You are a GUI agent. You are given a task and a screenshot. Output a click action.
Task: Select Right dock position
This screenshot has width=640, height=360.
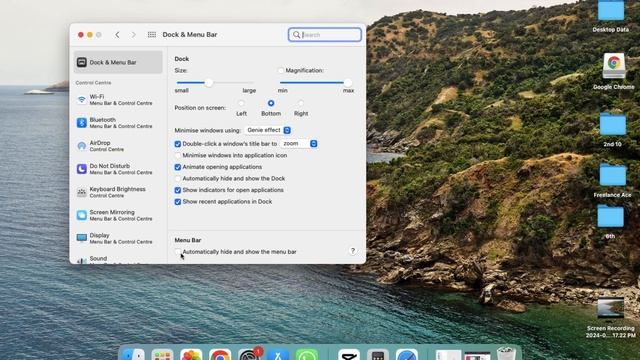point(301,103)
